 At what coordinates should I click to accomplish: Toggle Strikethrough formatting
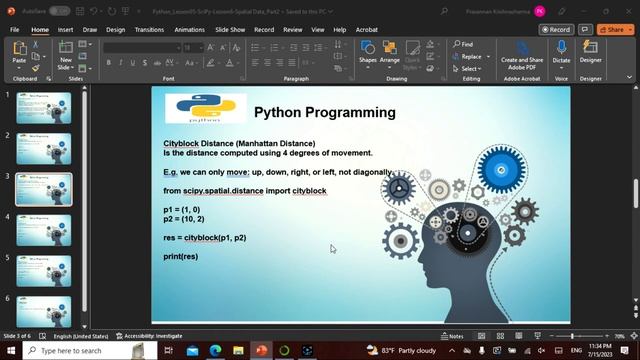157,63
